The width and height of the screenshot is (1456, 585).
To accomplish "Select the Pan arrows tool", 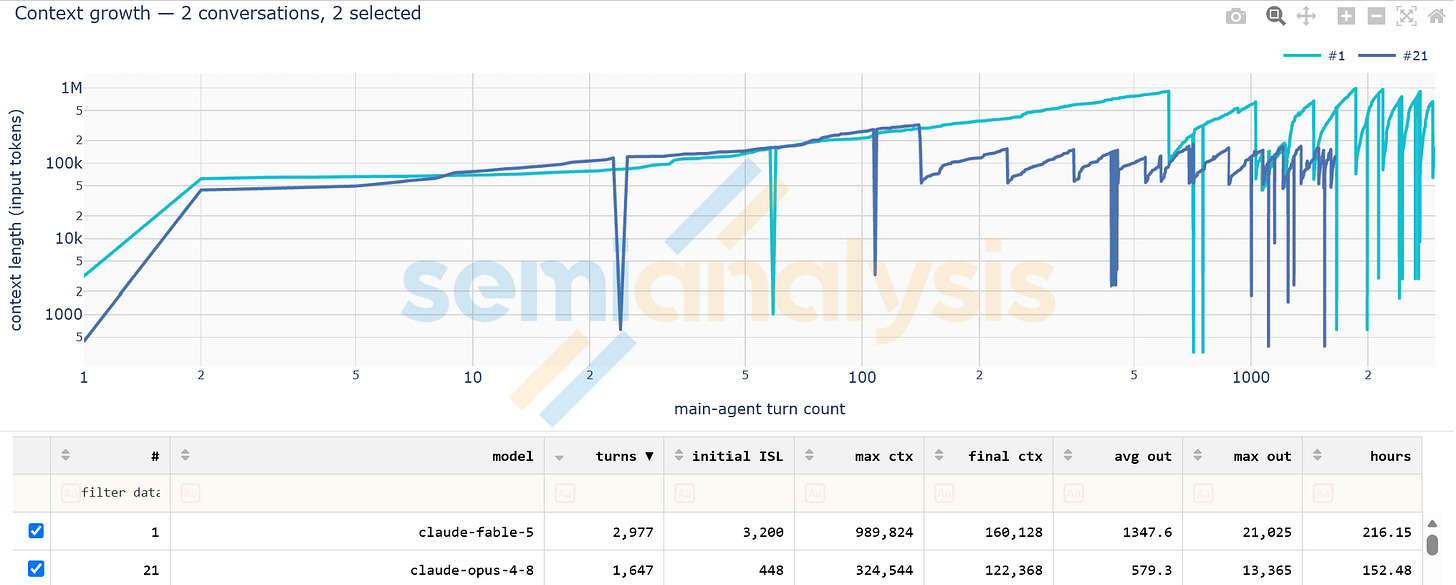I will (x=1305, y=16).
